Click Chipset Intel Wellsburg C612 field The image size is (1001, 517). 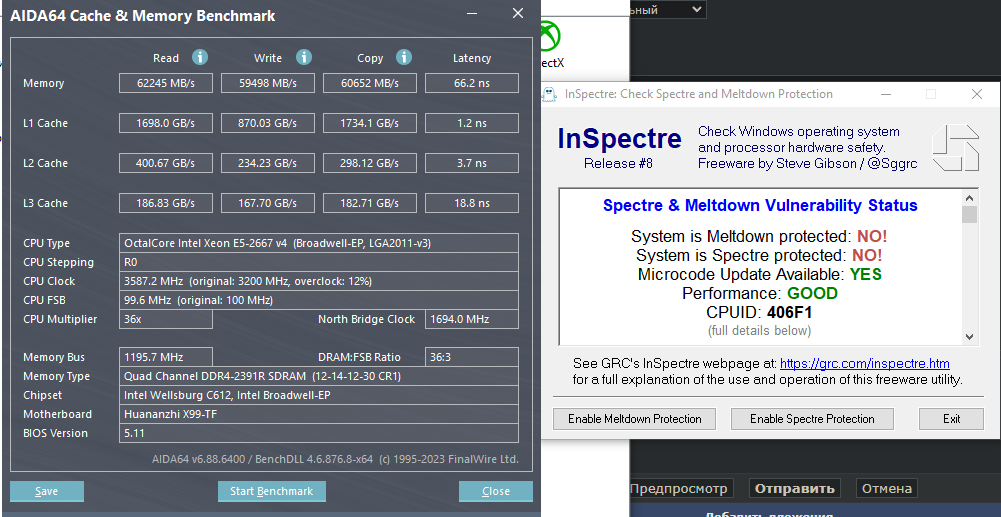[319, 395]
